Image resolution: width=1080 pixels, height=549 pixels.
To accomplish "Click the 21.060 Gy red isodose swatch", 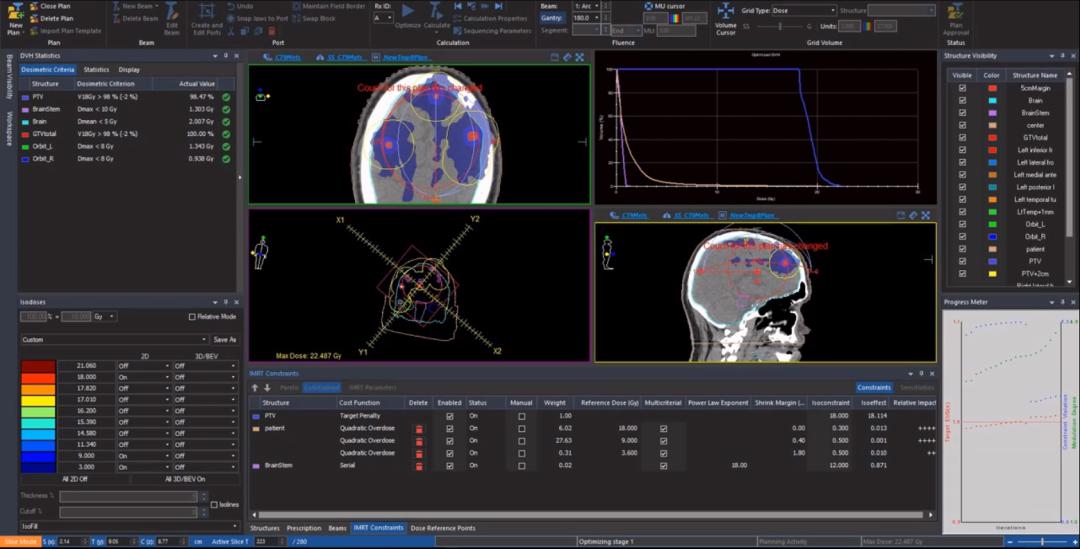I will 38,366.
